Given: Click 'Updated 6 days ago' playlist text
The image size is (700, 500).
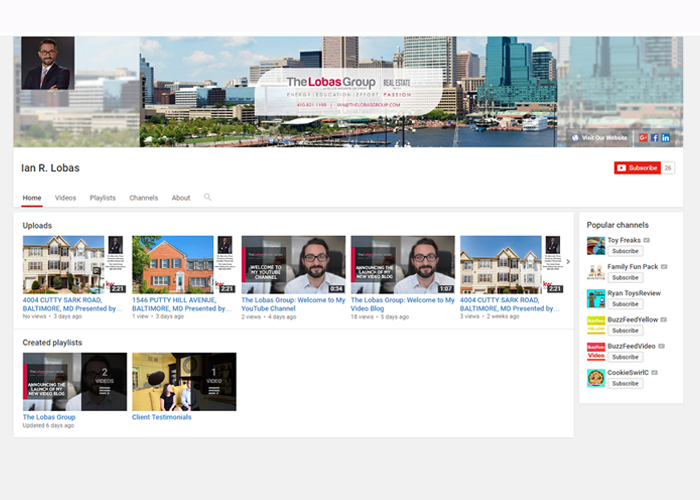Looking at the screenshot, I should coord(48,425).
